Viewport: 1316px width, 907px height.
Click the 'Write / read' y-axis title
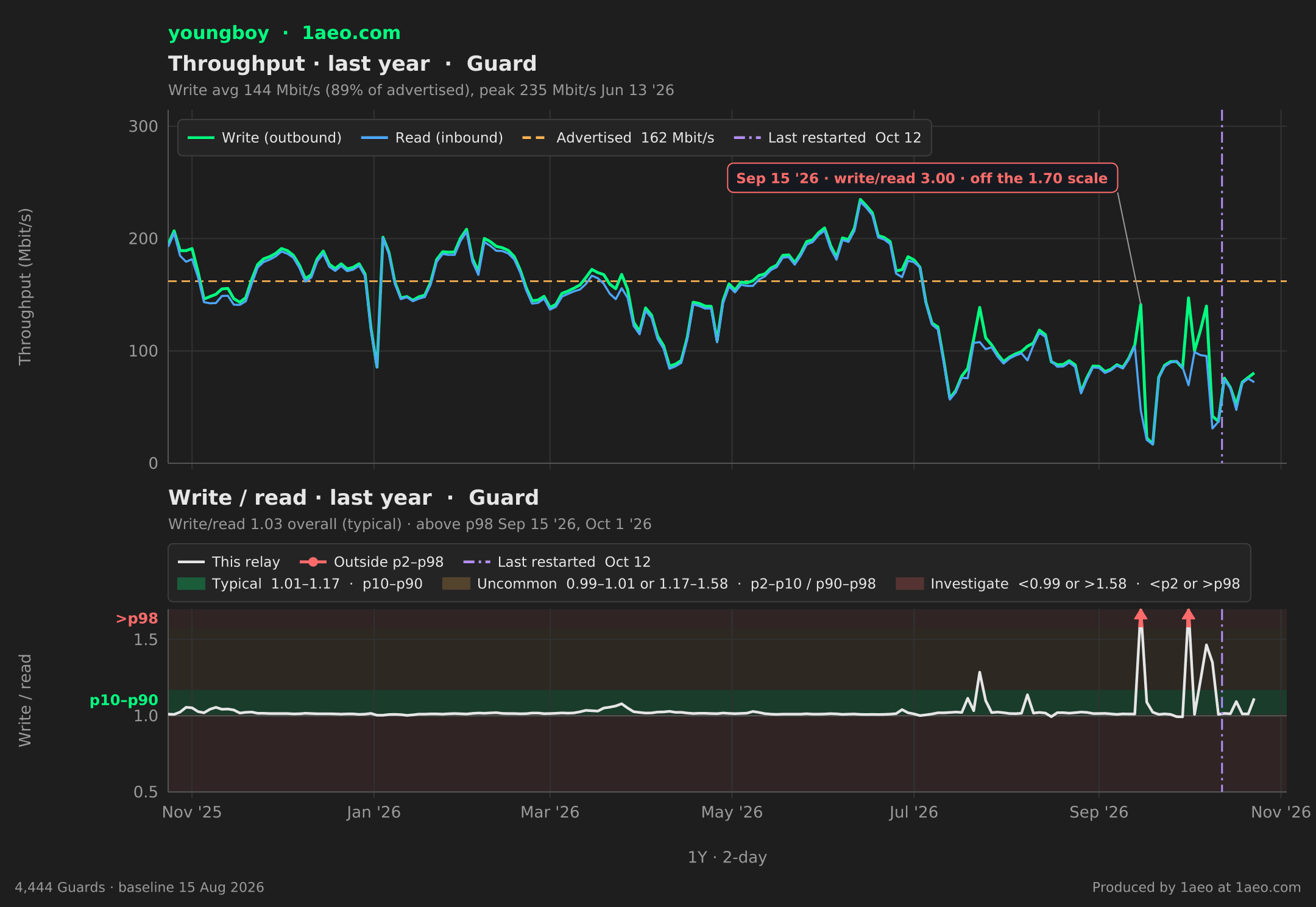point(25,700)
